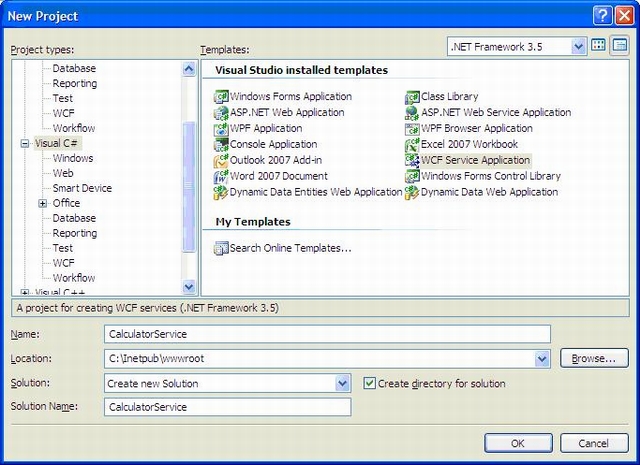The width and height of the screenshot is (640, 465).
Task: Choose the WPF Application template icon
Action: pyautogui.click(x=221, y=129)
